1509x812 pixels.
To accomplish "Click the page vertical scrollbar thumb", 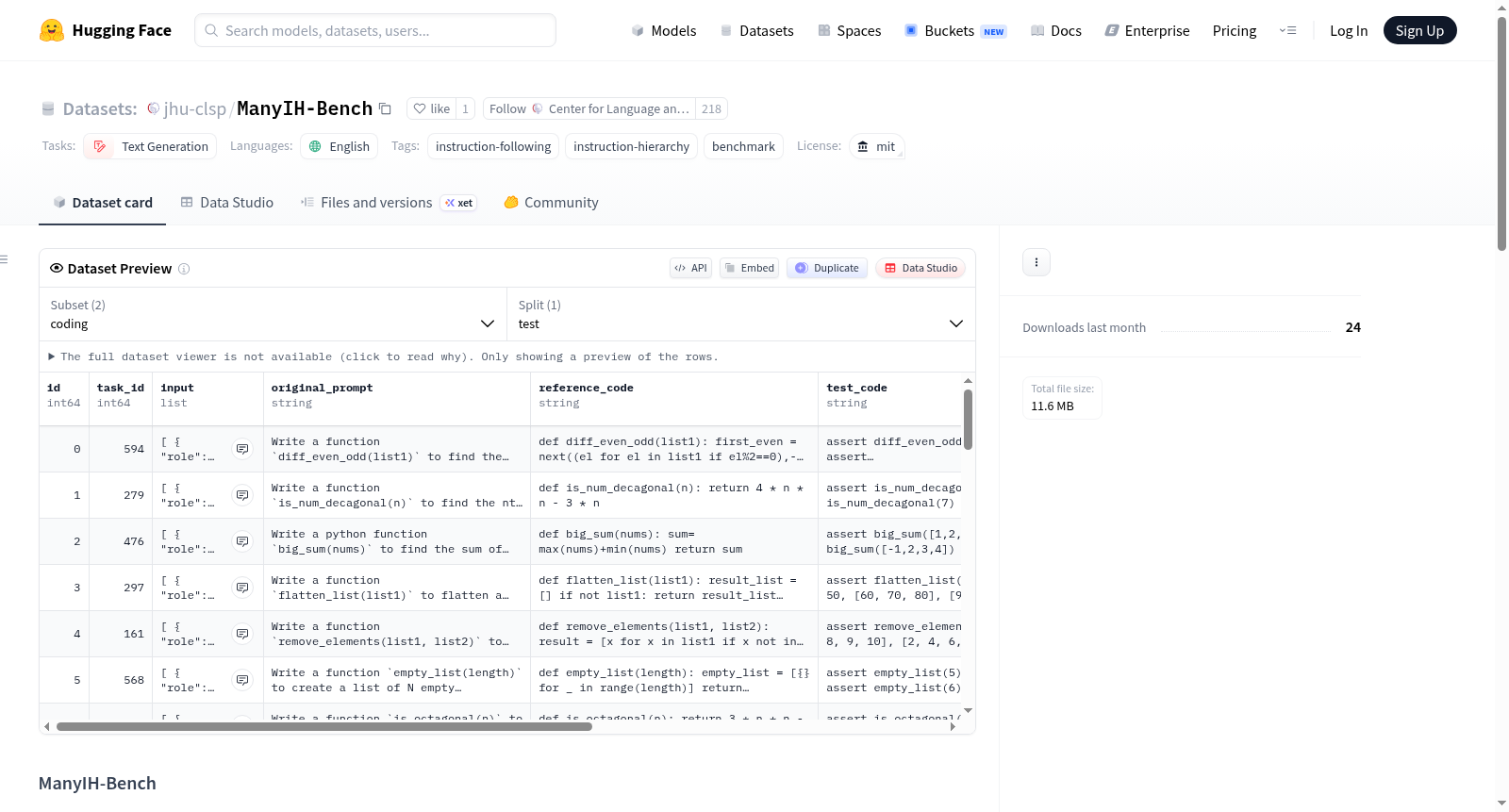I will tap(1502, 132).
